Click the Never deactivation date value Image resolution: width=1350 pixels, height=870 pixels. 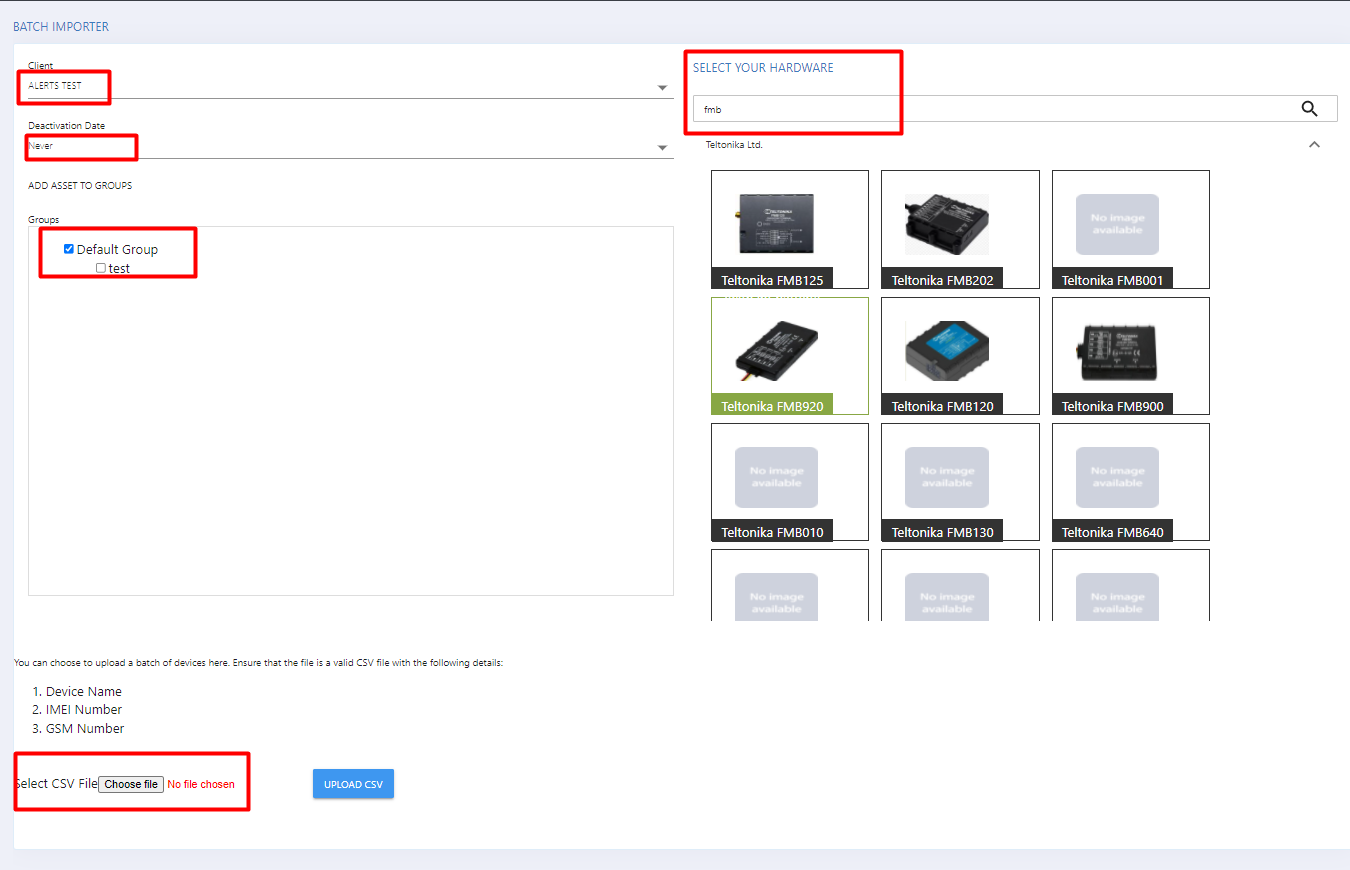tap(40, 146)
